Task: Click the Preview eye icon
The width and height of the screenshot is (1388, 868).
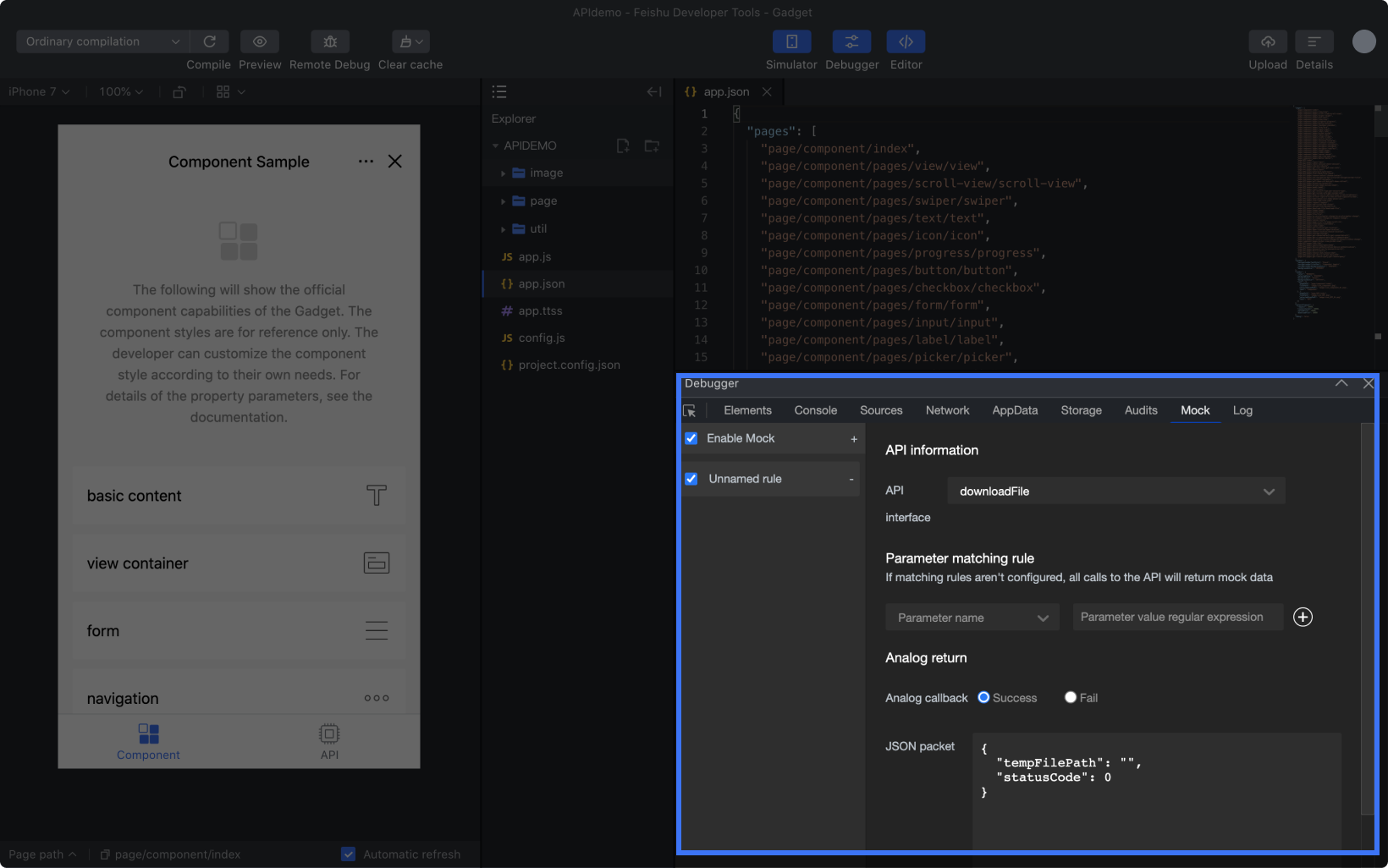Action: (260, 41)
